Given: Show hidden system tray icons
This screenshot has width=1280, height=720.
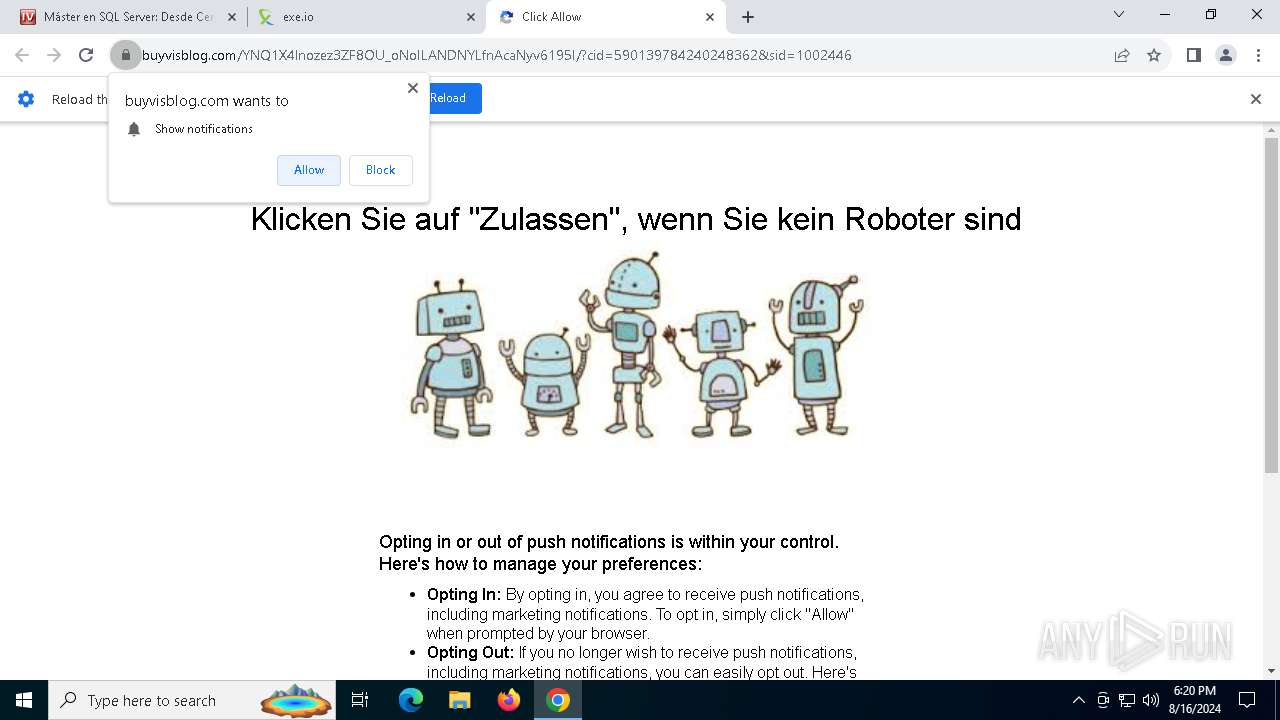Looking at the screenshot, I should [x=1078, y=700].
